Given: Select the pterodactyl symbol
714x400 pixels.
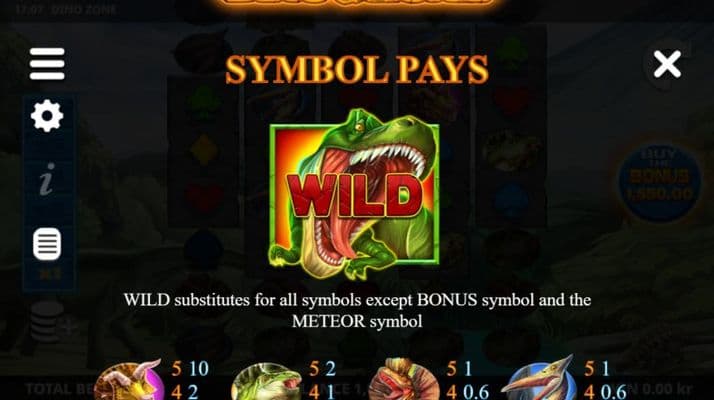Looking at the screenshot, I should pos(541,379).
